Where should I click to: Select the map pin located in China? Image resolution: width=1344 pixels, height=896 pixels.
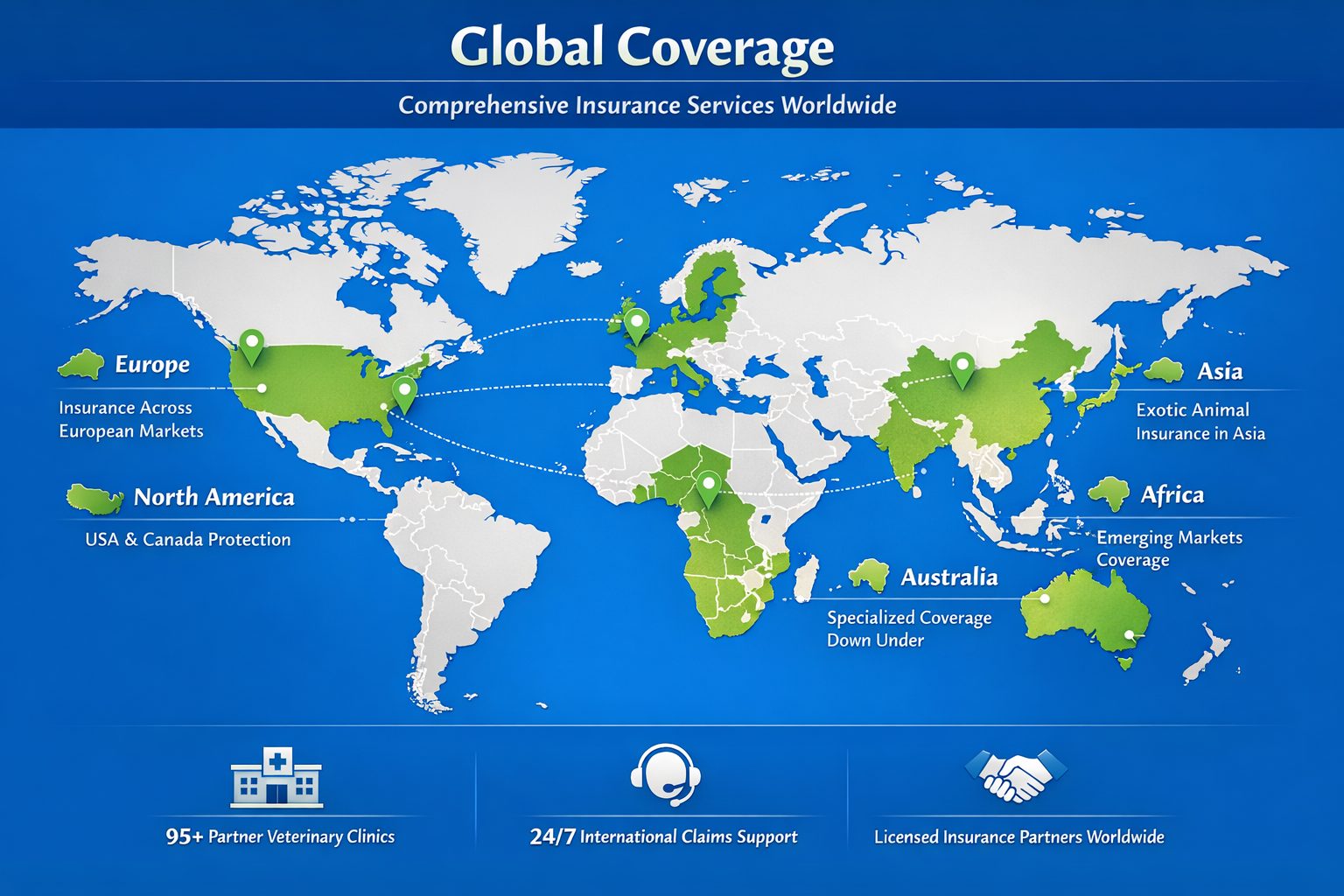click(x=962, y=368)
